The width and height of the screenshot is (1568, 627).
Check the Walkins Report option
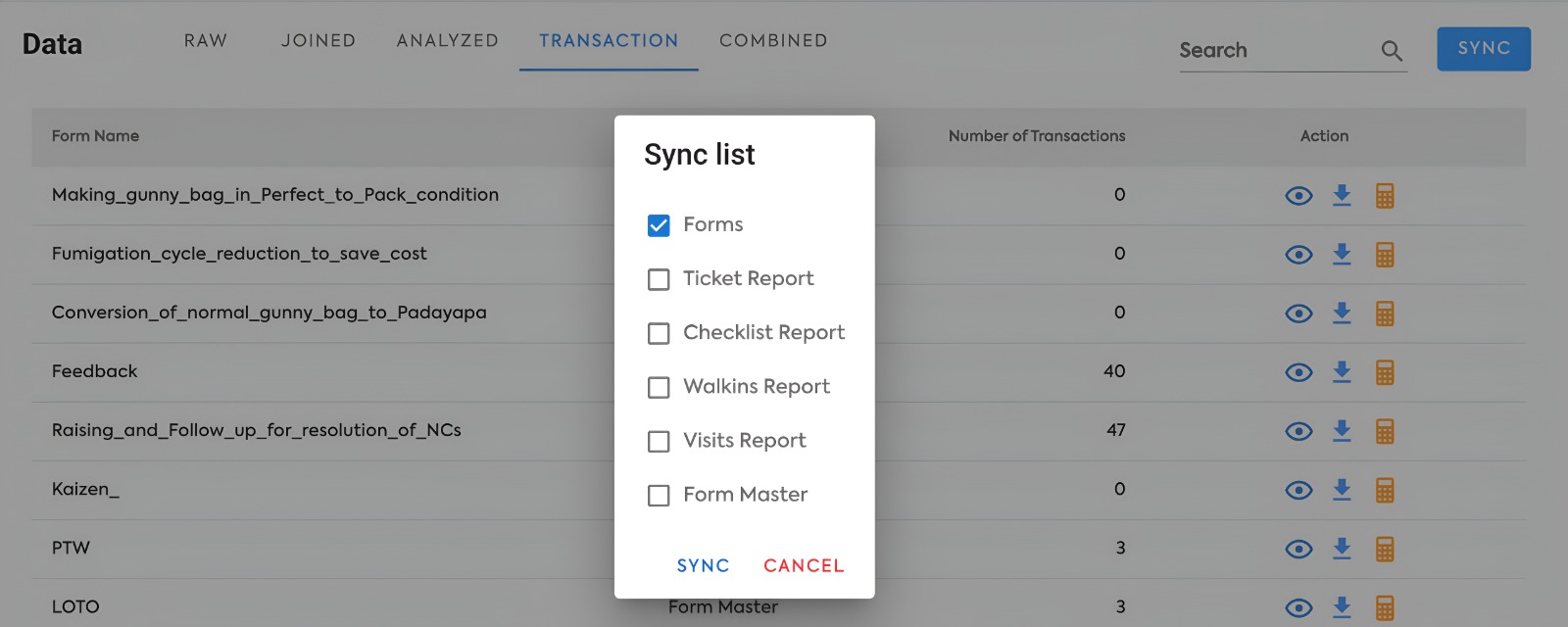tap(659, 387)
